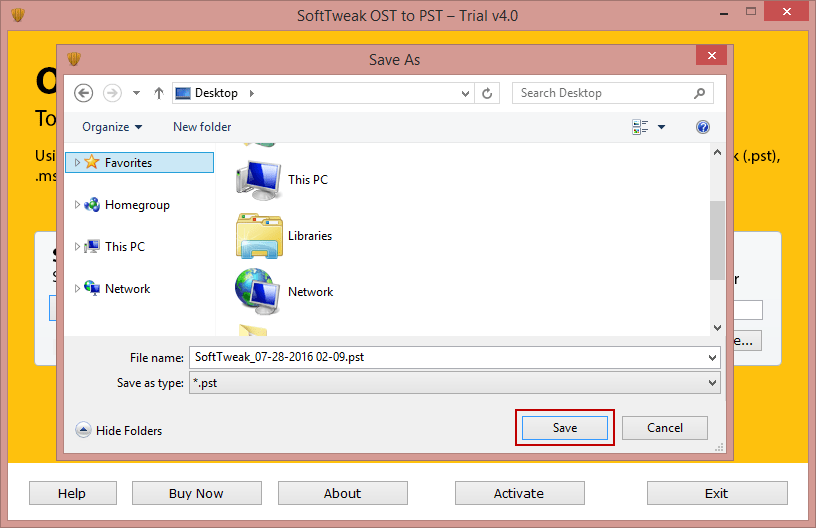Click the change view icon

pos(640,127)
